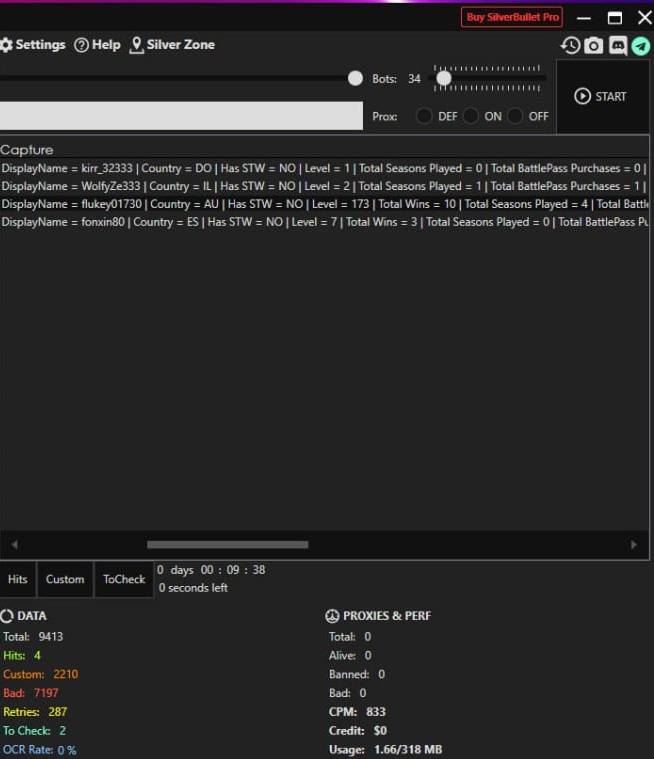Viewport: 654px width, 759px height.
Task: Switch to the ToCheck tab
Action: [x=124, y=579]
